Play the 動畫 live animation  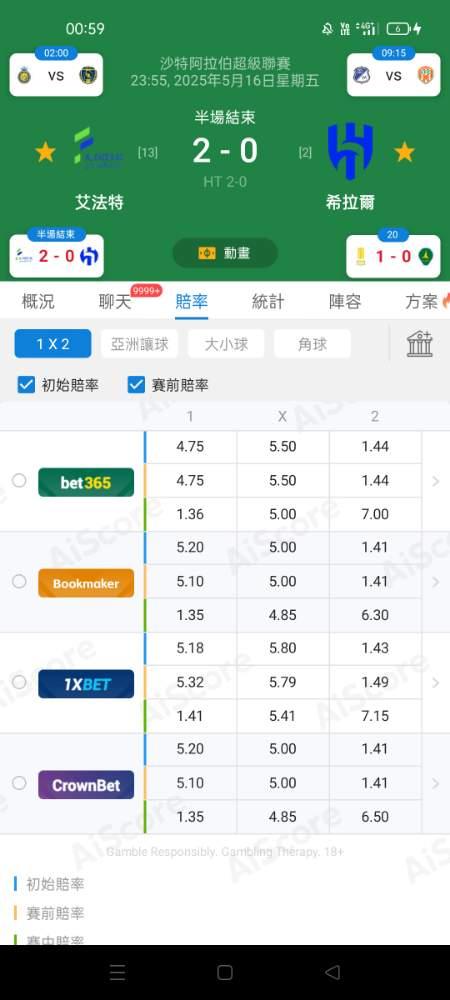tap(225, 253)
